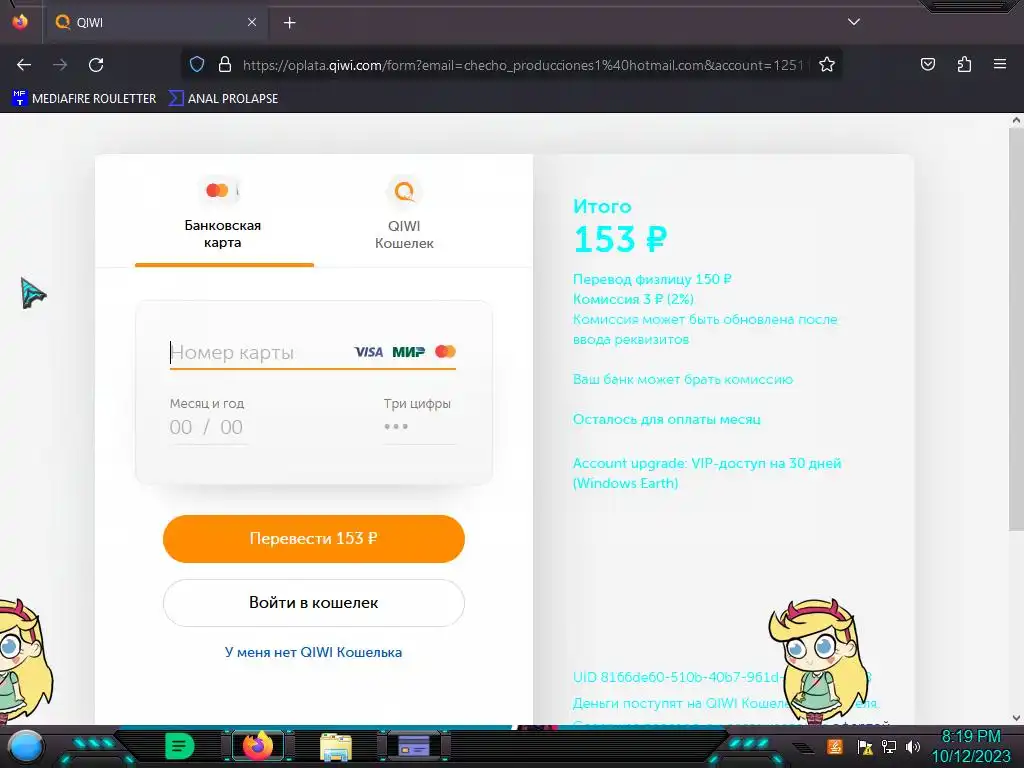Select the QIWI browser tab
Image resolution: width=1024 pixels, height=768 pixels.
coord(157,22)
